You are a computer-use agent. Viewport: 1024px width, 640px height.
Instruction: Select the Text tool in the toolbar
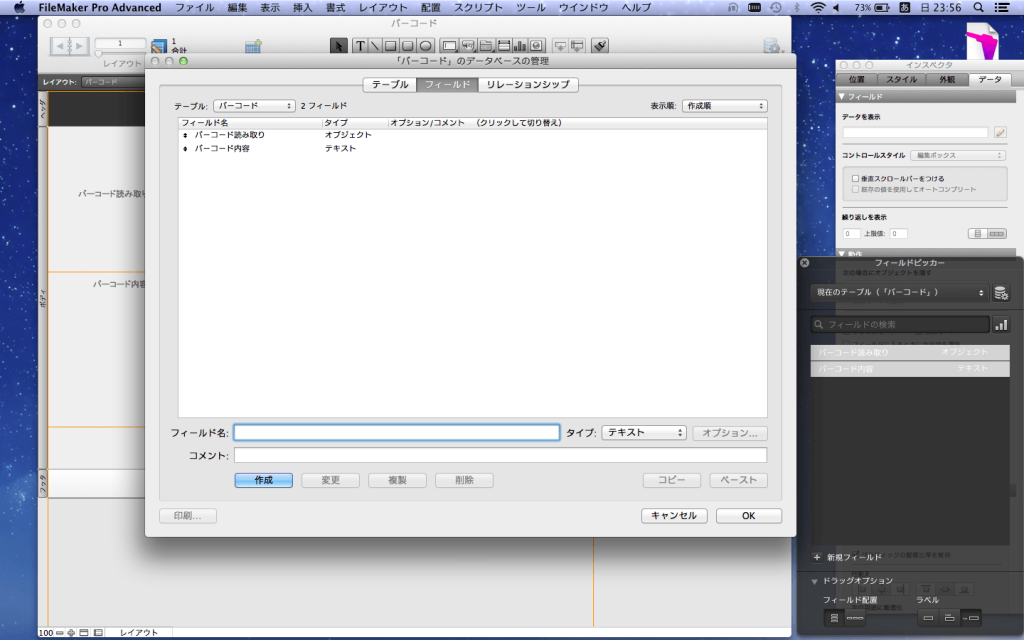click(x=361, y=45)
